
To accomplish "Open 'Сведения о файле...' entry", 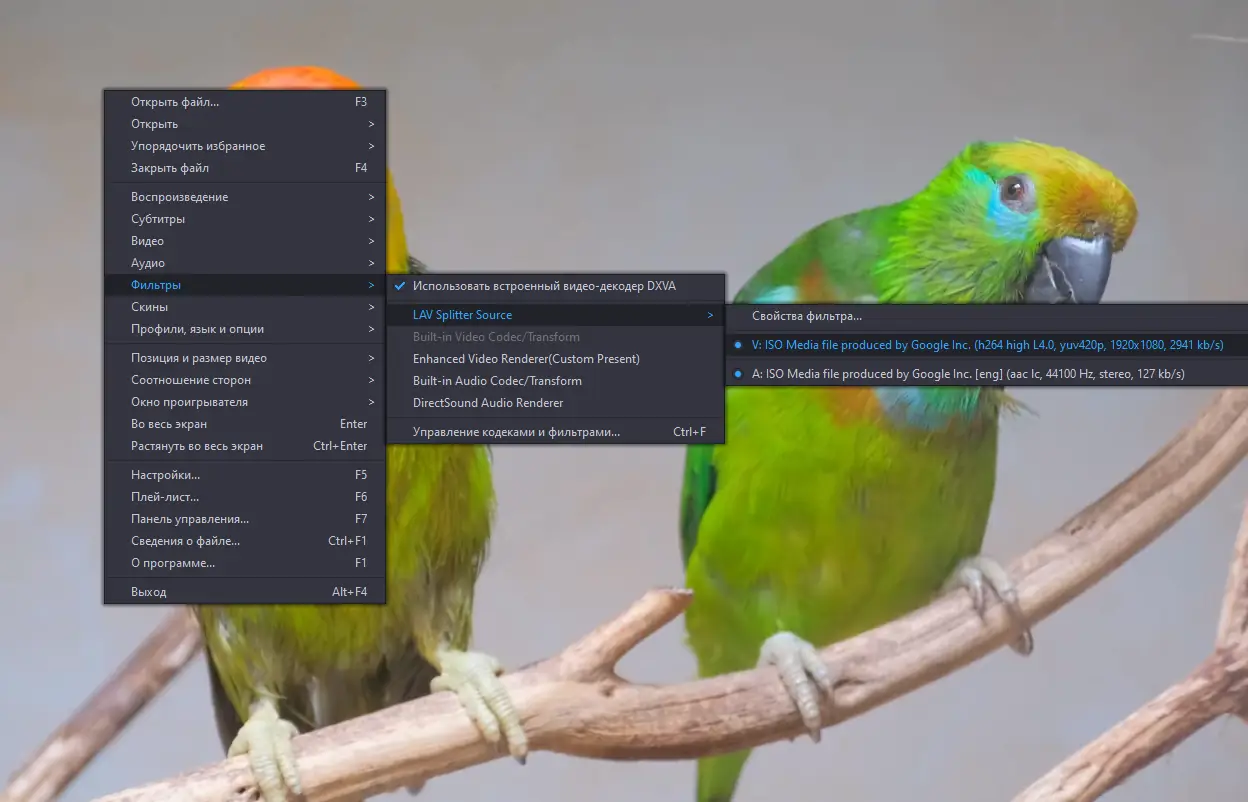I will [245, 541].
